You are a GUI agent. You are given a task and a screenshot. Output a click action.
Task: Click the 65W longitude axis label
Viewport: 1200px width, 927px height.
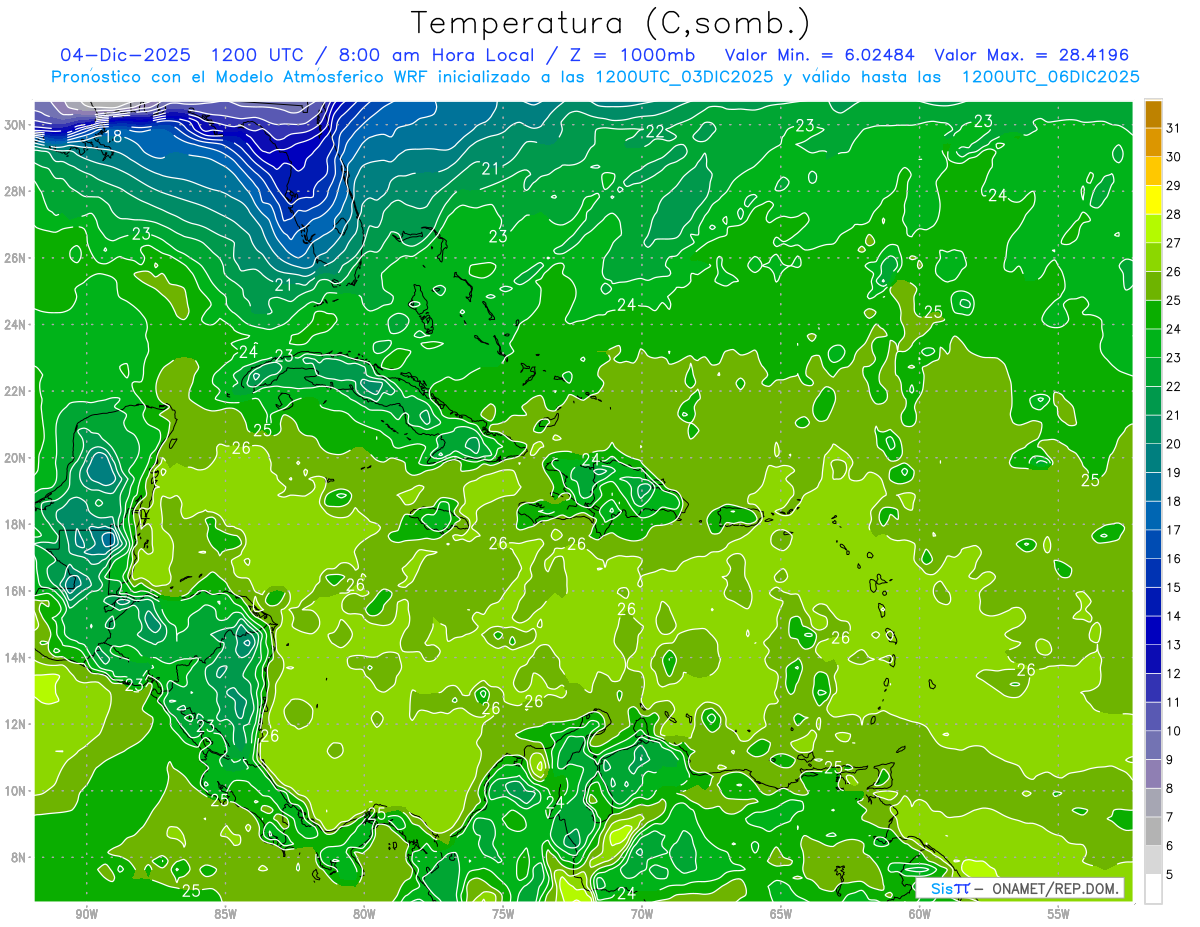[x=781, y=913]
